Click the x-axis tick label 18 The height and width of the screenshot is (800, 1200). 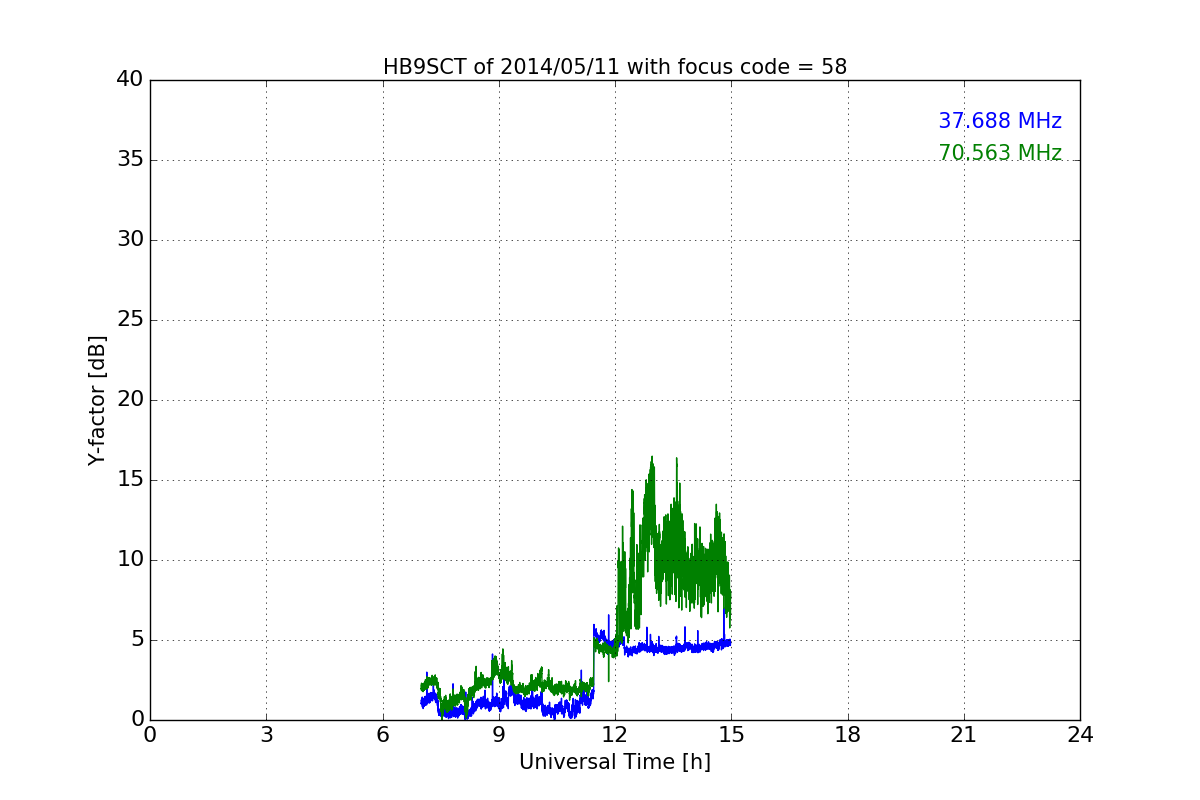(x=848, y=735)
